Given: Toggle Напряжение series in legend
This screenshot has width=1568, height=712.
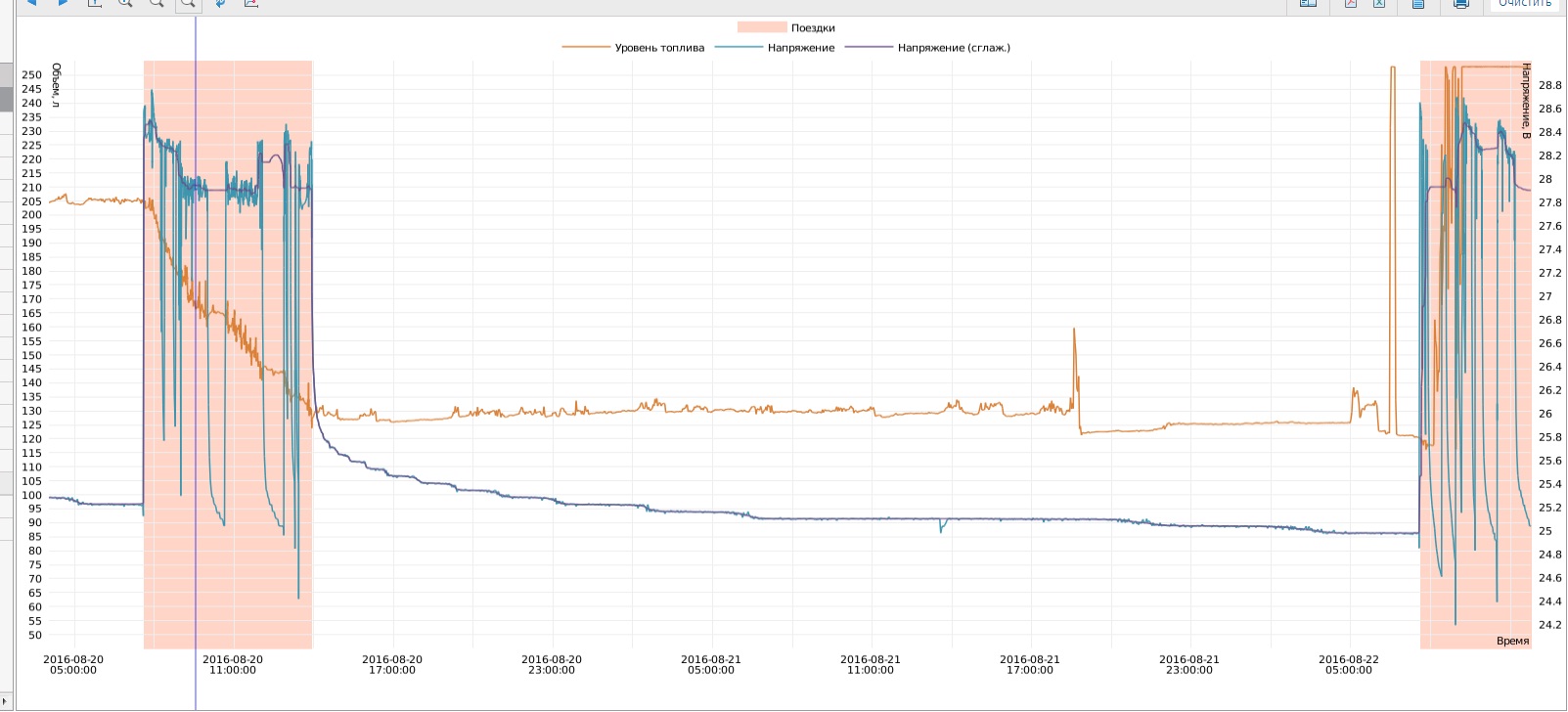Looking at the screenshot, I should pyautogui.click(x=800, y=48).
